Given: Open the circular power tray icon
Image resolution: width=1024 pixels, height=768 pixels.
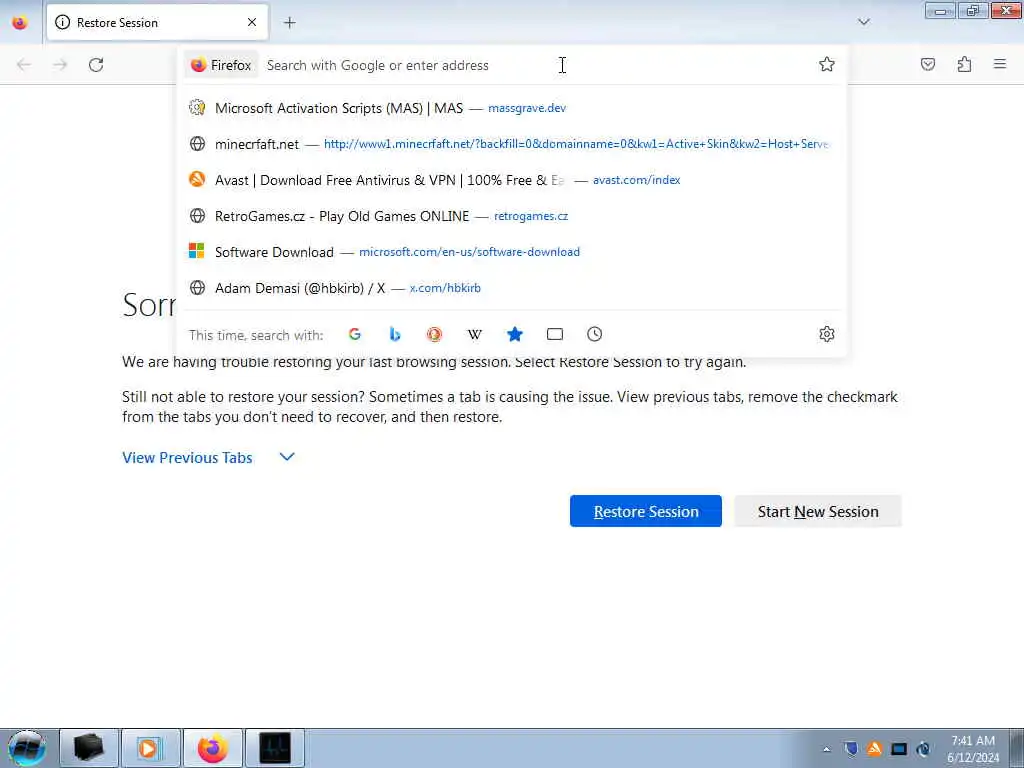Looking at the screenshot, I should point(923,749).
